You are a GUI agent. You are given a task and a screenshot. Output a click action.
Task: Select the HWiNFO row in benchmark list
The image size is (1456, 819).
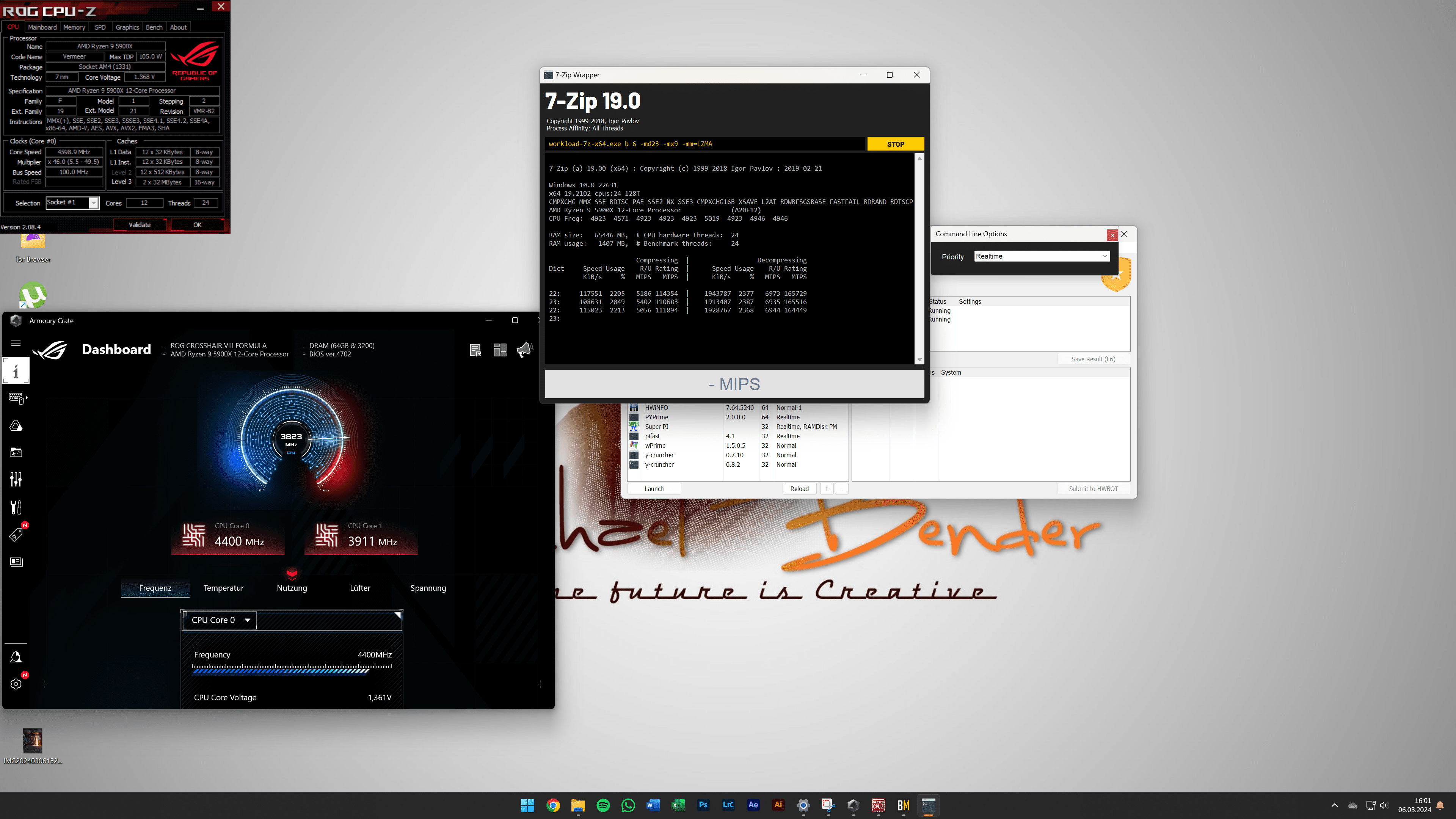coord(737,408)
